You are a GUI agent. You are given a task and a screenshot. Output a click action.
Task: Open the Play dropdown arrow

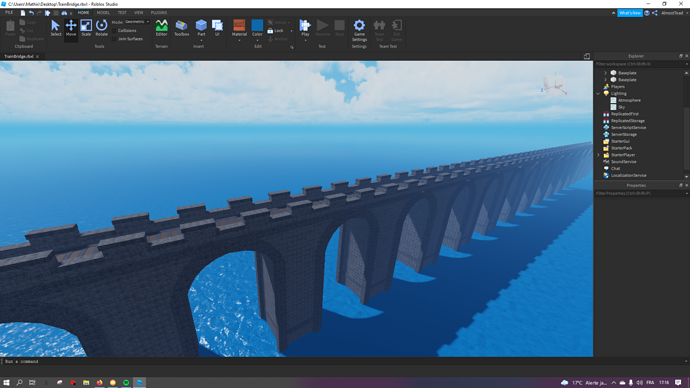tap(305, 41)
